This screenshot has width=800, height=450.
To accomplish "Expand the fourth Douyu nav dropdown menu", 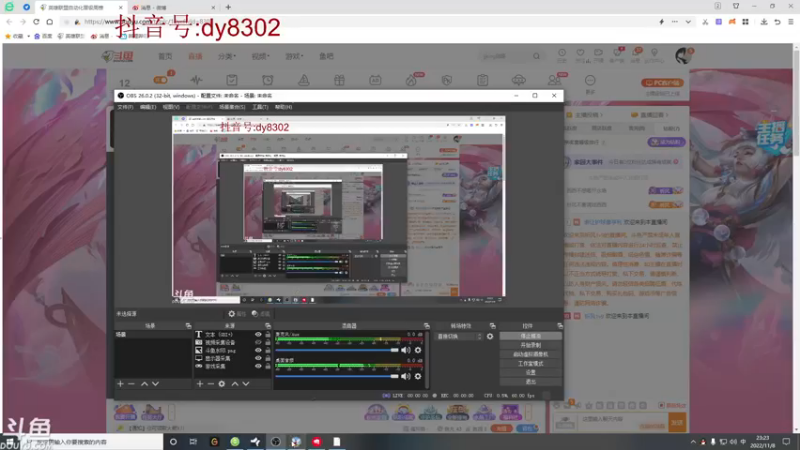I will (261, 56).
